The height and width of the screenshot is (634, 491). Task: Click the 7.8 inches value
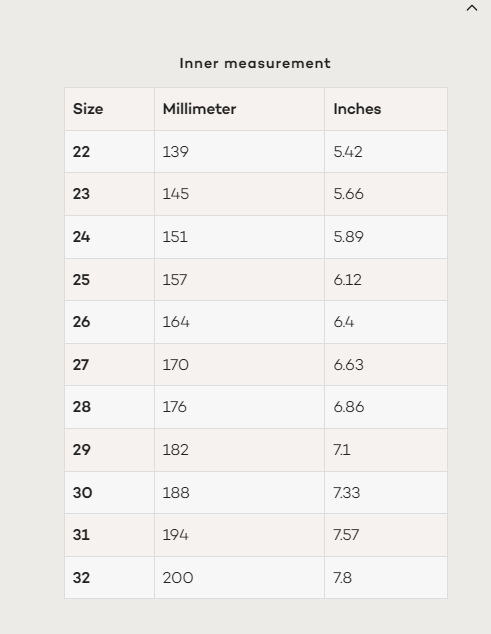pos(342,577)
